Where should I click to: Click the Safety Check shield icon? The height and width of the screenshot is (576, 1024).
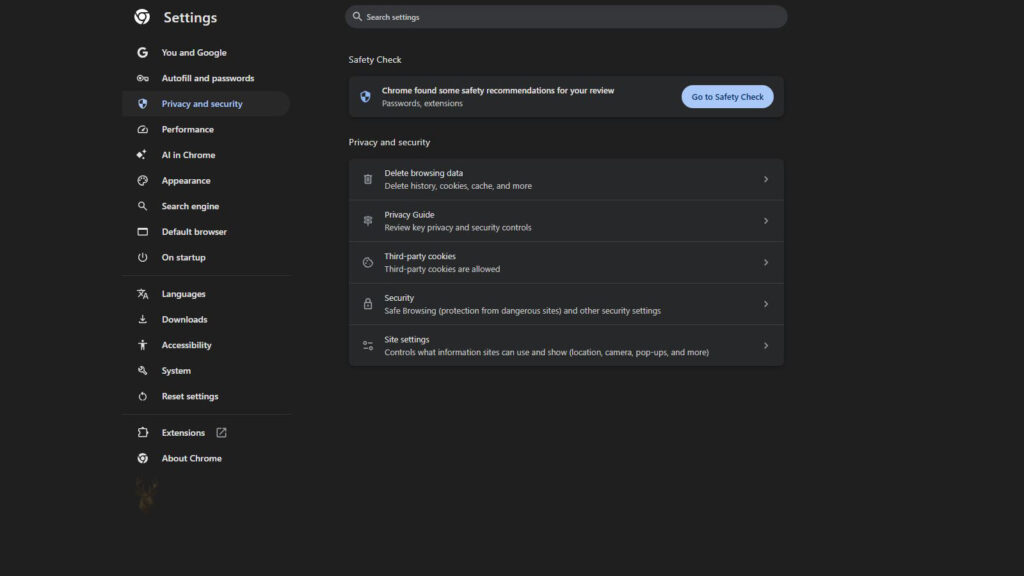365,97
